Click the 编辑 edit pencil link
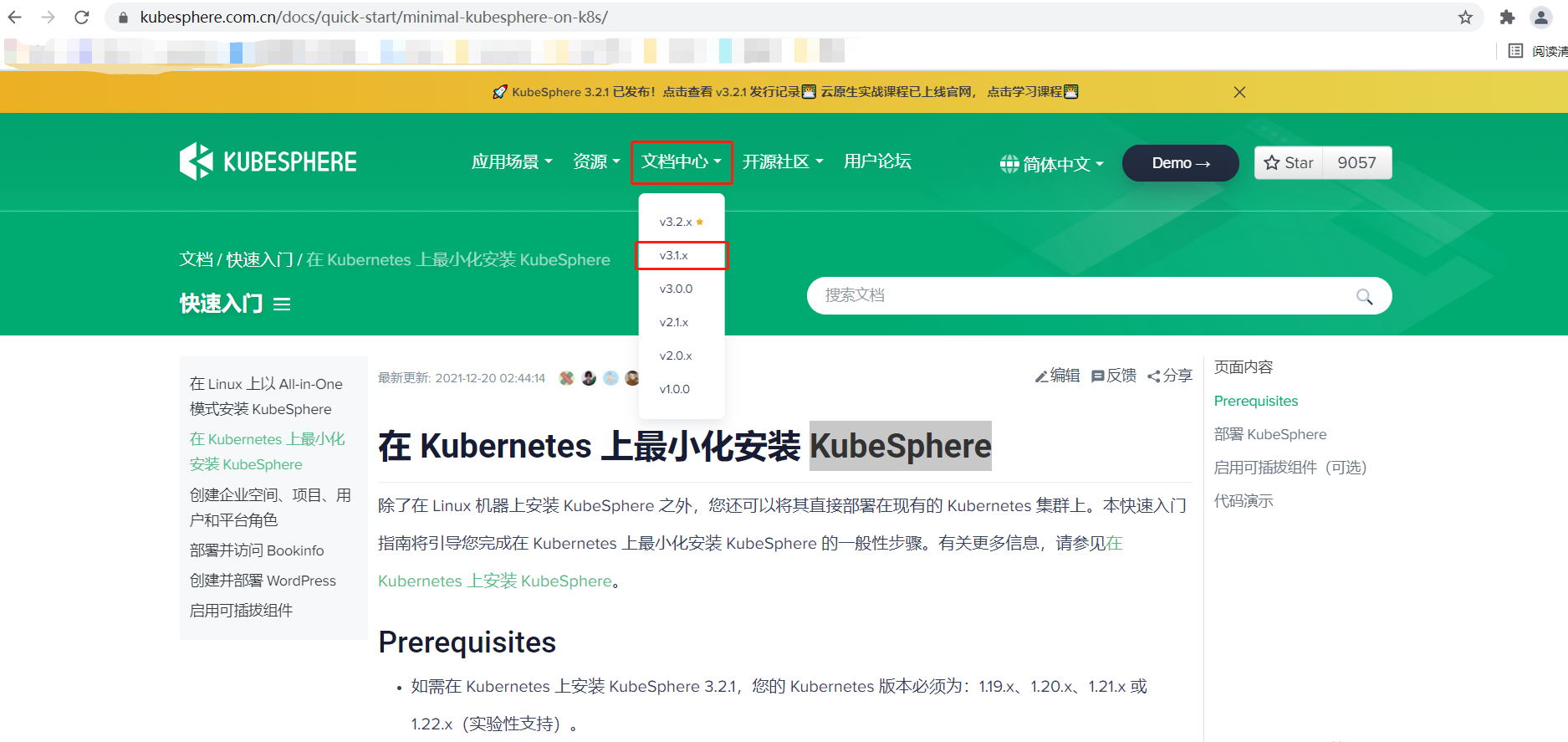 [x=1057, y=376]
